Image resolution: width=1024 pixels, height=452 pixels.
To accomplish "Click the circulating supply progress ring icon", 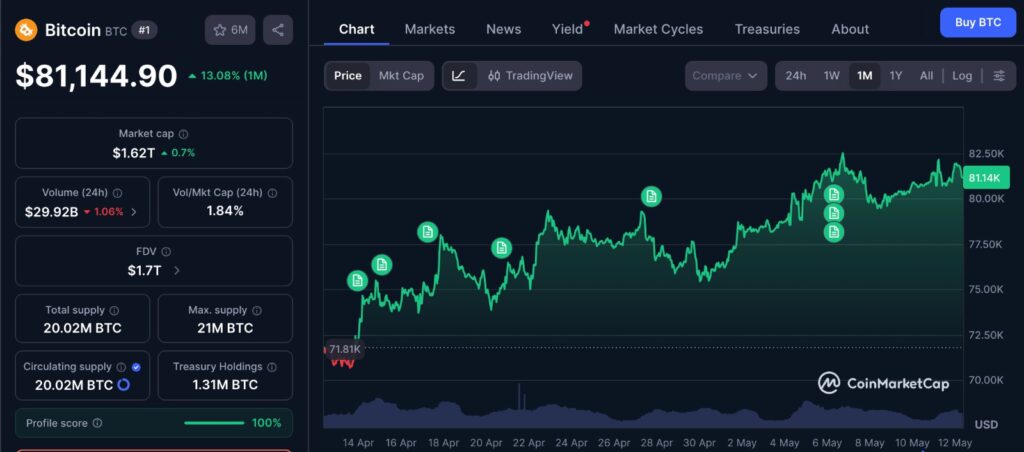I will pos(123,385).
